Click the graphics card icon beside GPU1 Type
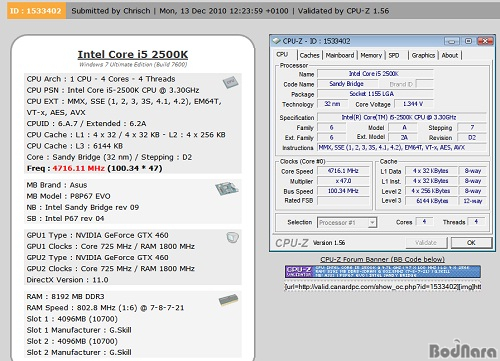500x361 pixels. [x=232, y=237]
